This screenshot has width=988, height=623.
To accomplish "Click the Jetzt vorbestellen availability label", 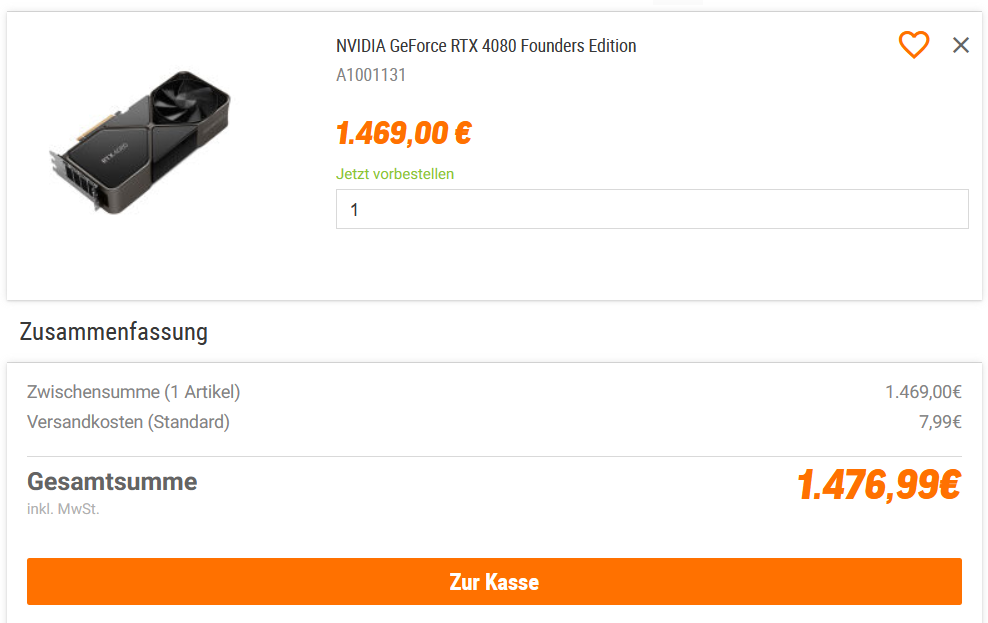I will 395,174.
